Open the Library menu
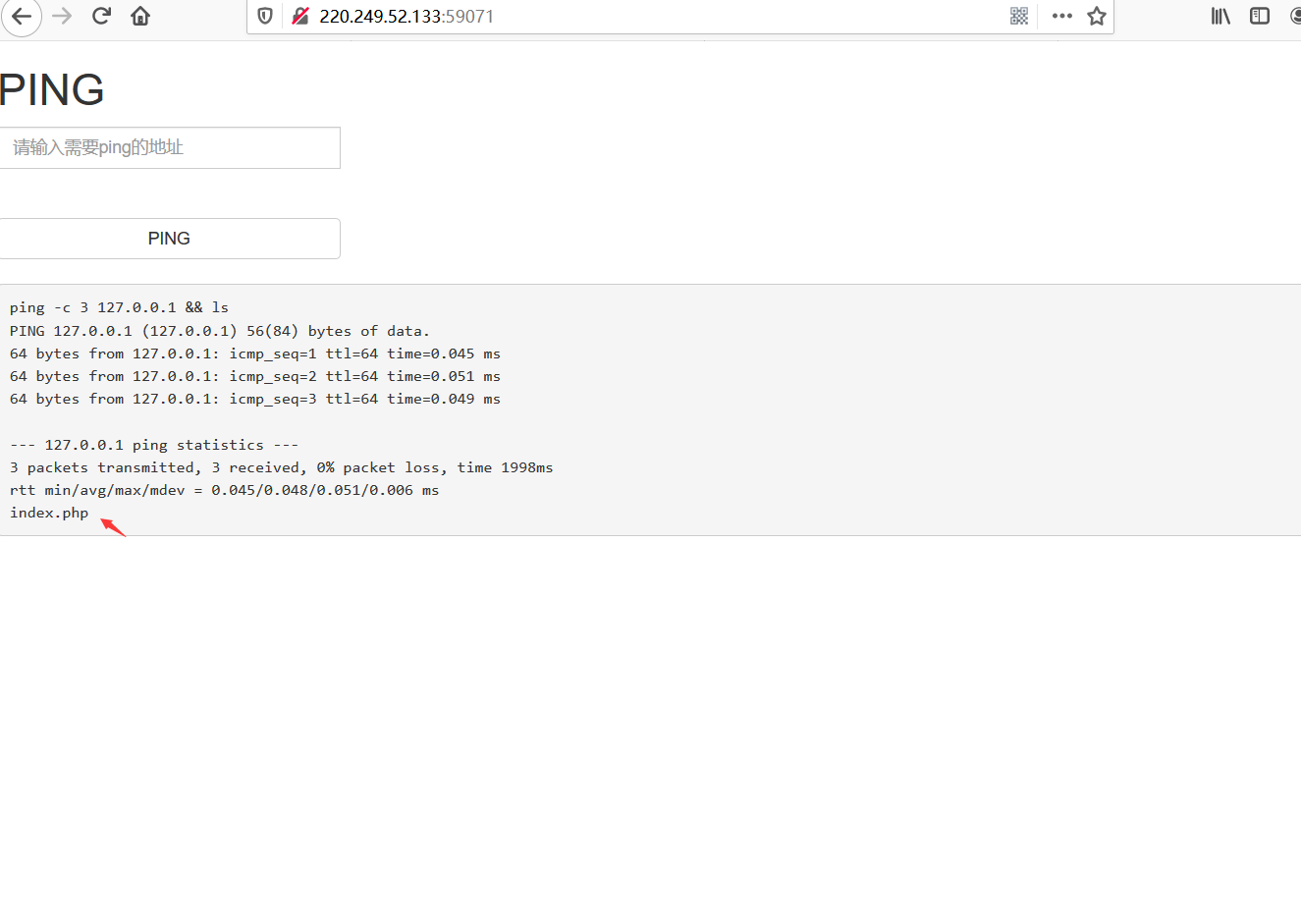 coord(1220,17)
